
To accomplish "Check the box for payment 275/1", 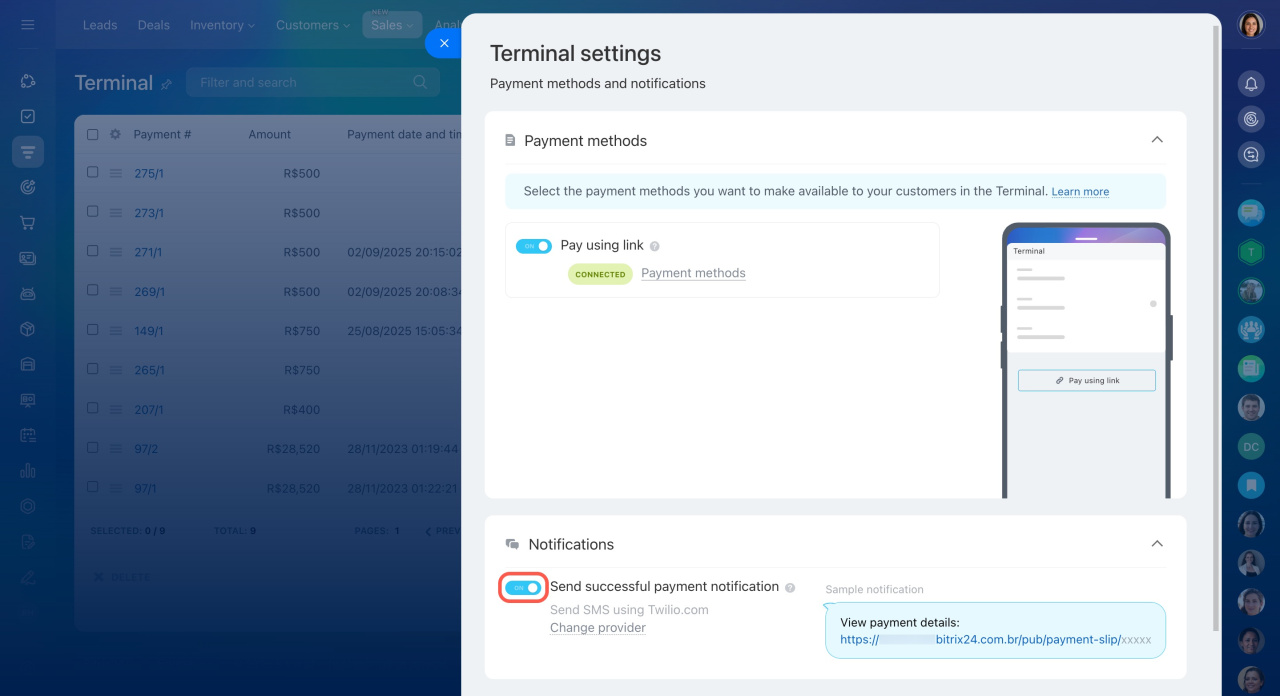I will (x=93, y=173).
